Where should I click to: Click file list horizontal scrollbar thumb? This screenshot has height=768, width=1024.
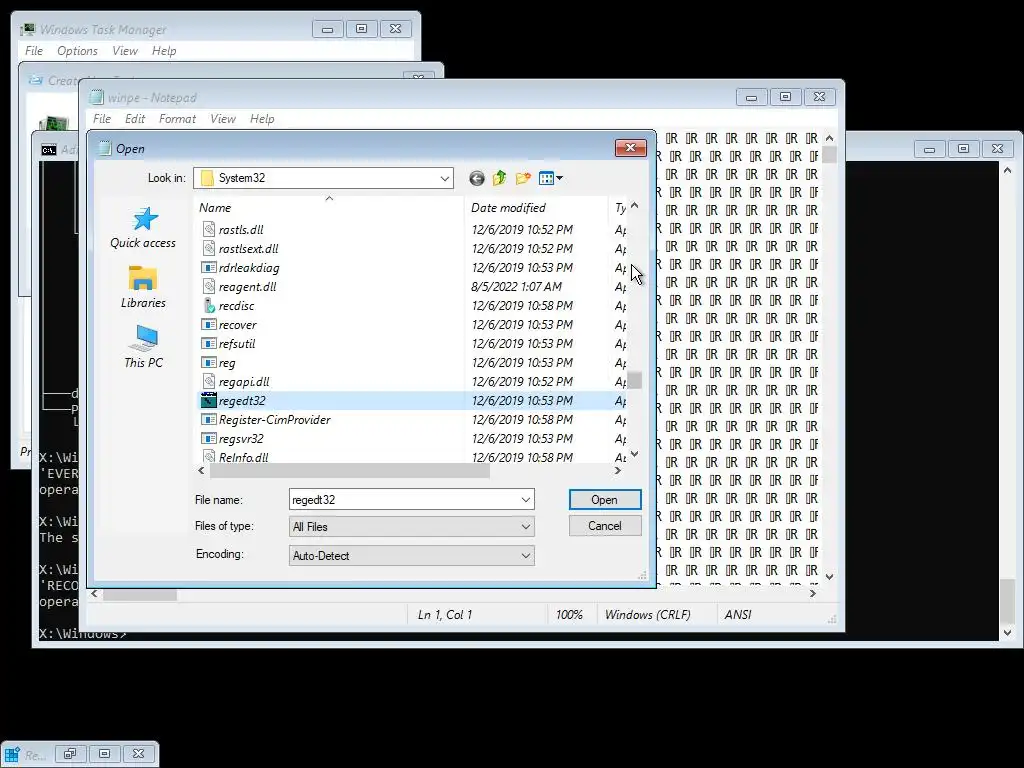(349, 470)
